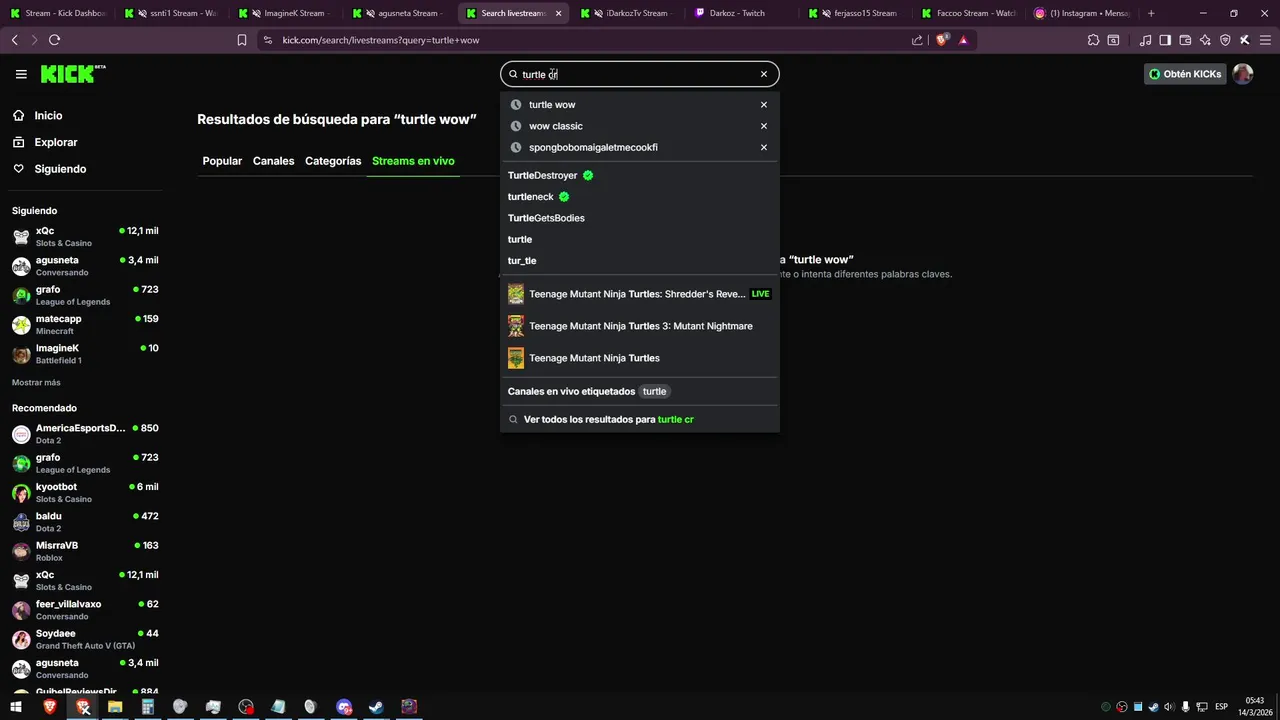Open TMNT Shredder's Revenge category thumbnail
1280x720 pixels.
(516, 294)
